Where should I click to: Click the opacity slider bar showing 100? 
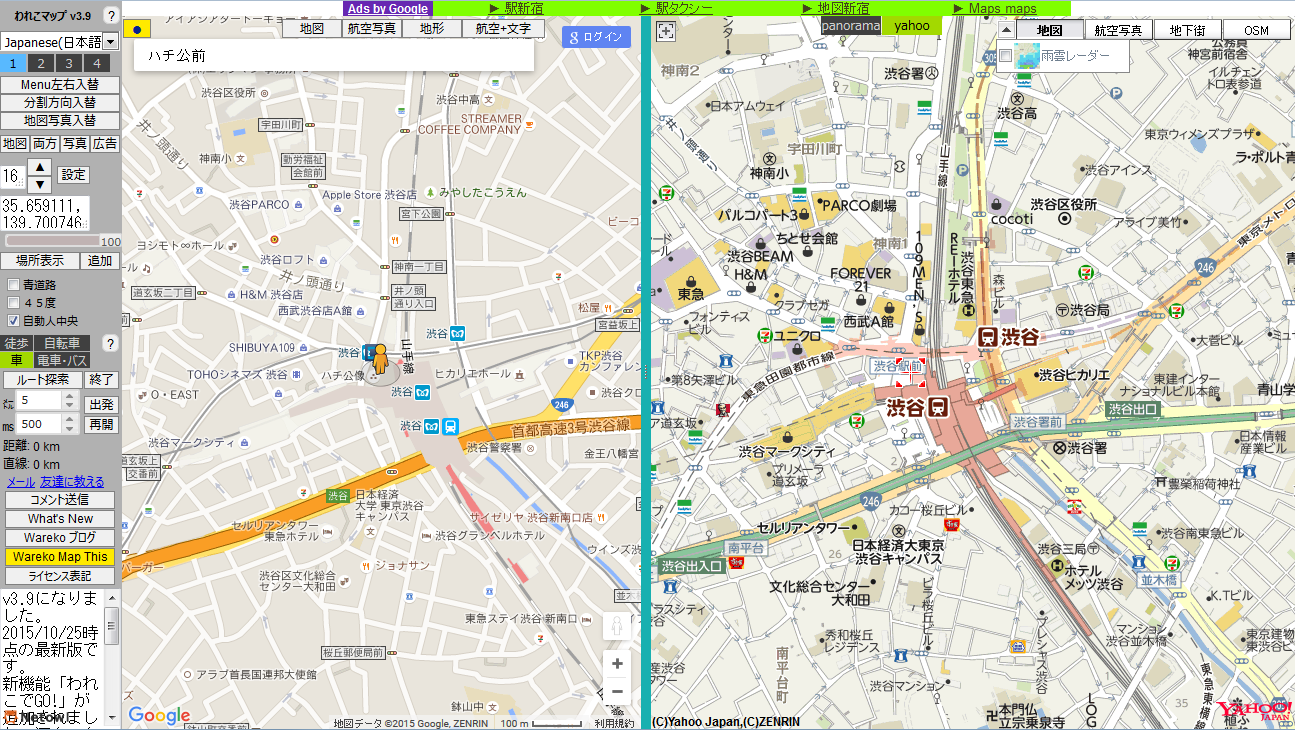(53, 241)
